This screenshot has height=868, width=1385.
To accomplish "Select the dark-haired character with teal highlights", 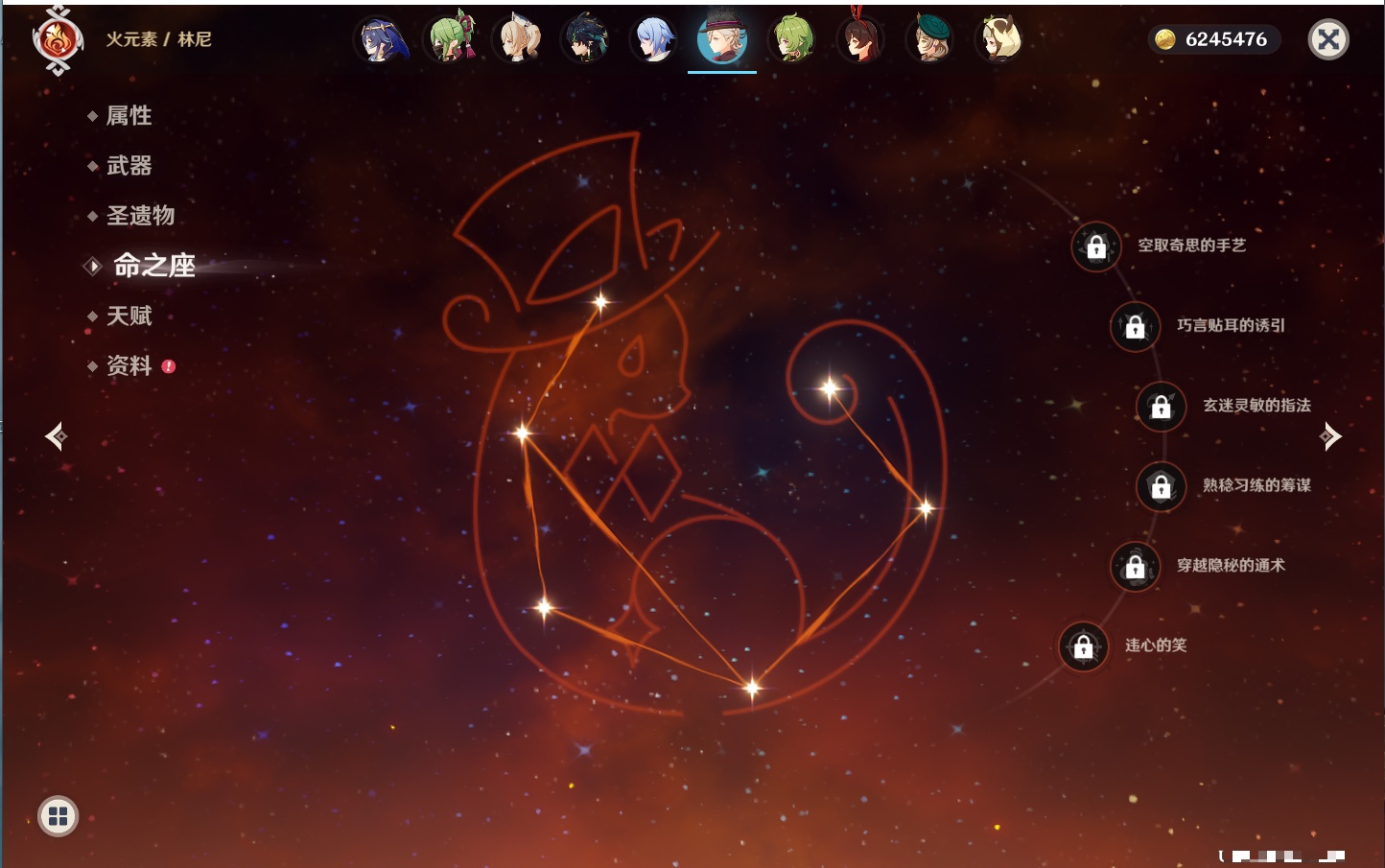I will coord(584,40).
